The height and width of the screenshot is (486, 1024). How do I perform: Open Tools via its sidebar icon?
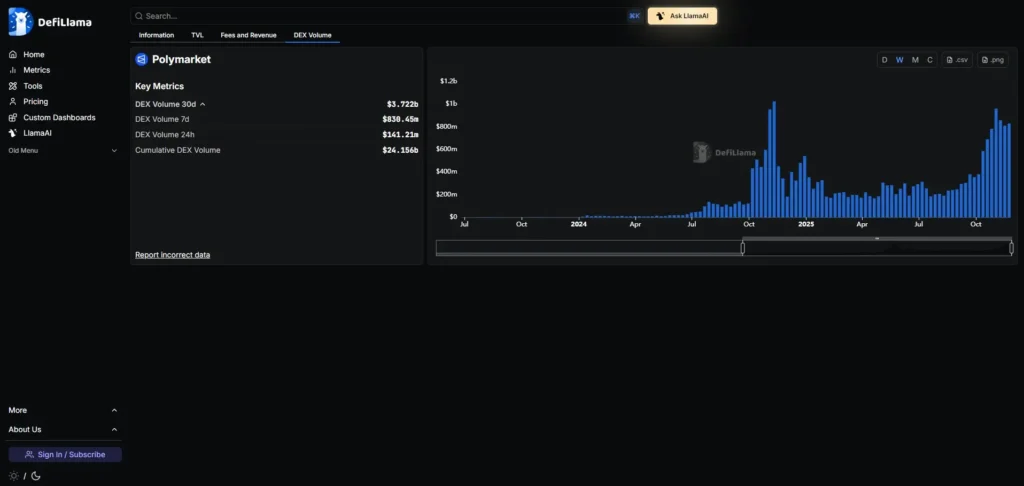point(13,86)
